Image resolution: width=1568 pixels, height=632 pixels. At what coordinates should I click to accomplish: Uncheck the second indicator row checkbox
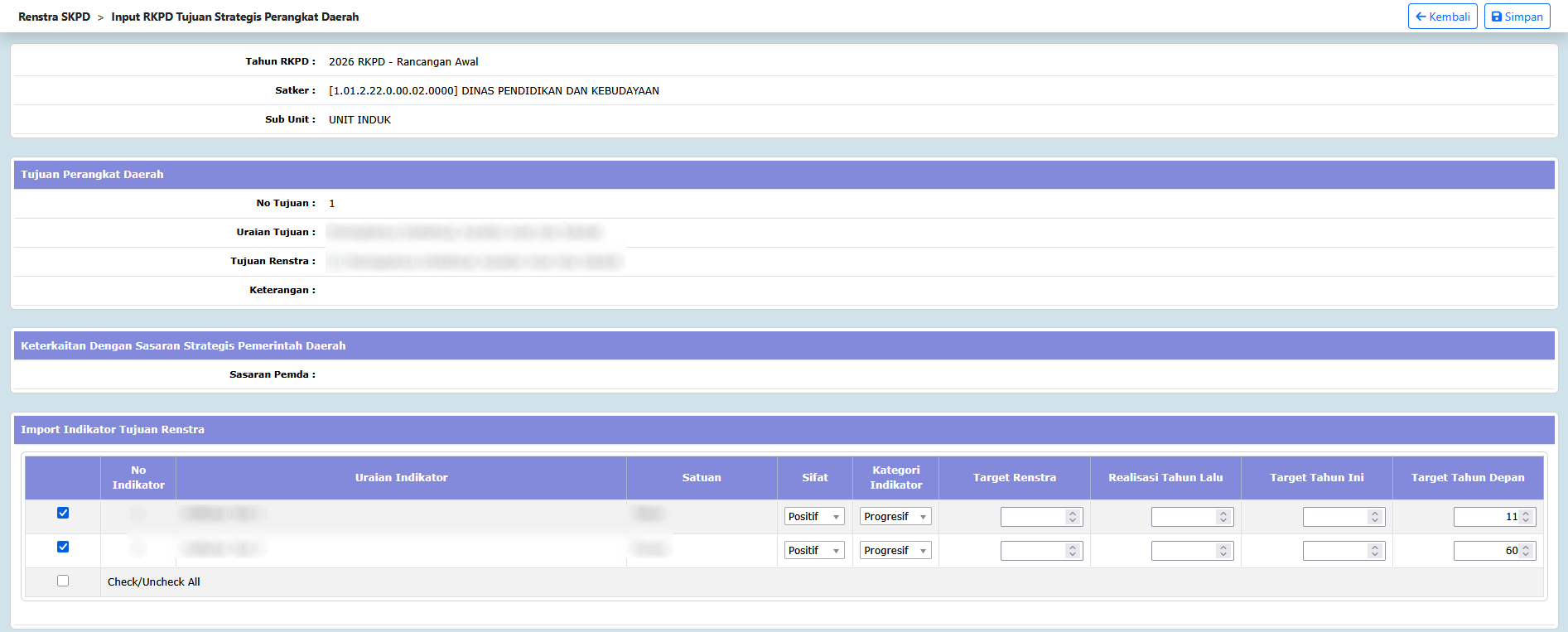(x=63, y=547)
